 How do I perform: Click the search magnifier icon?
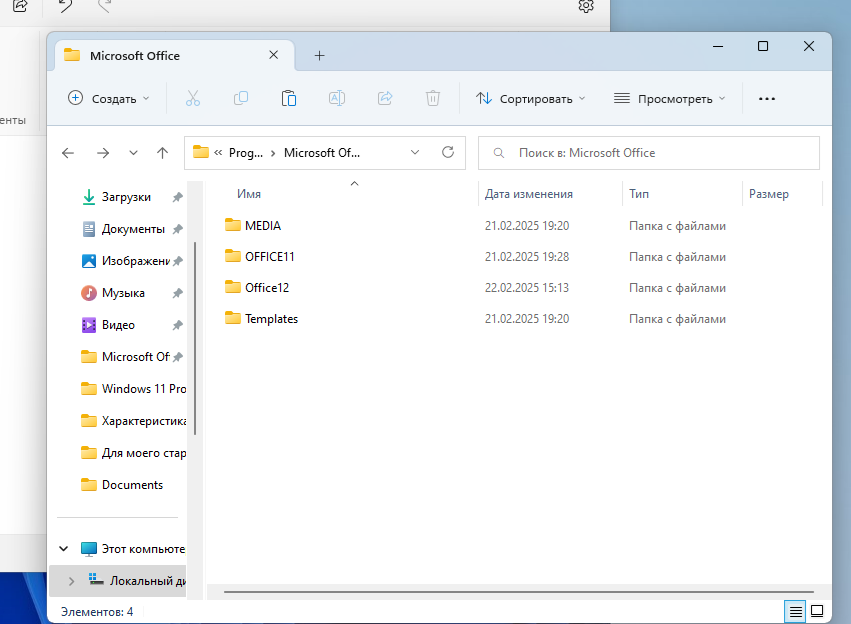click(498, 153)
